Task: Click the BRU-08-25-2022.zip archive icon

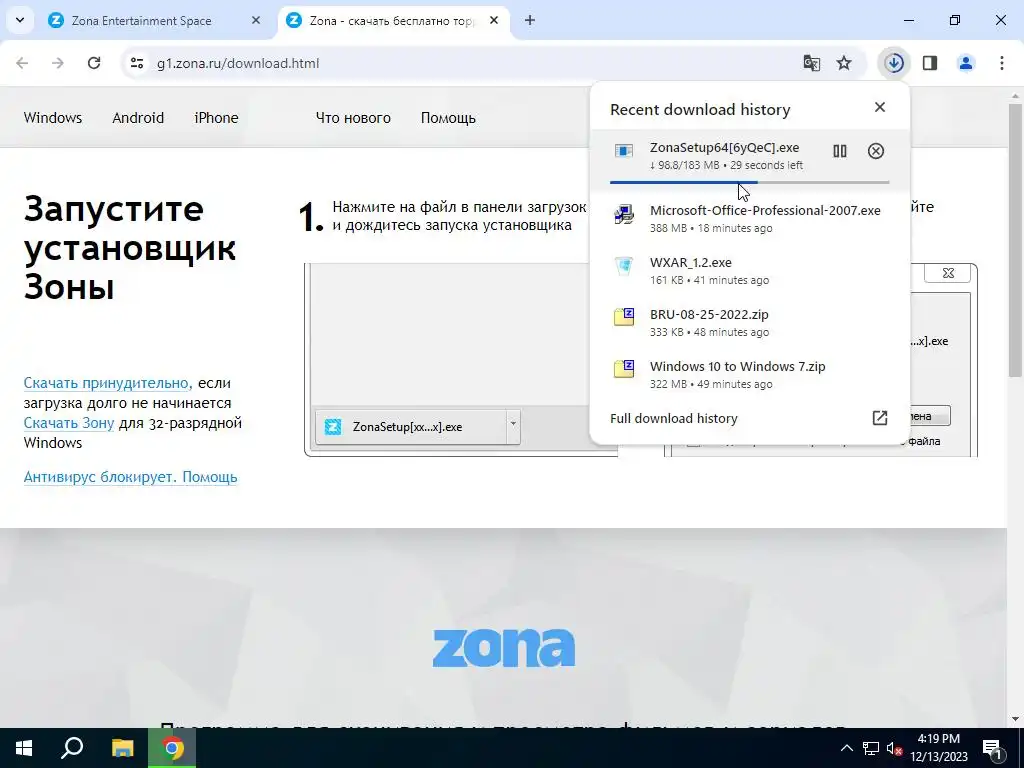Action: point(624,317)
